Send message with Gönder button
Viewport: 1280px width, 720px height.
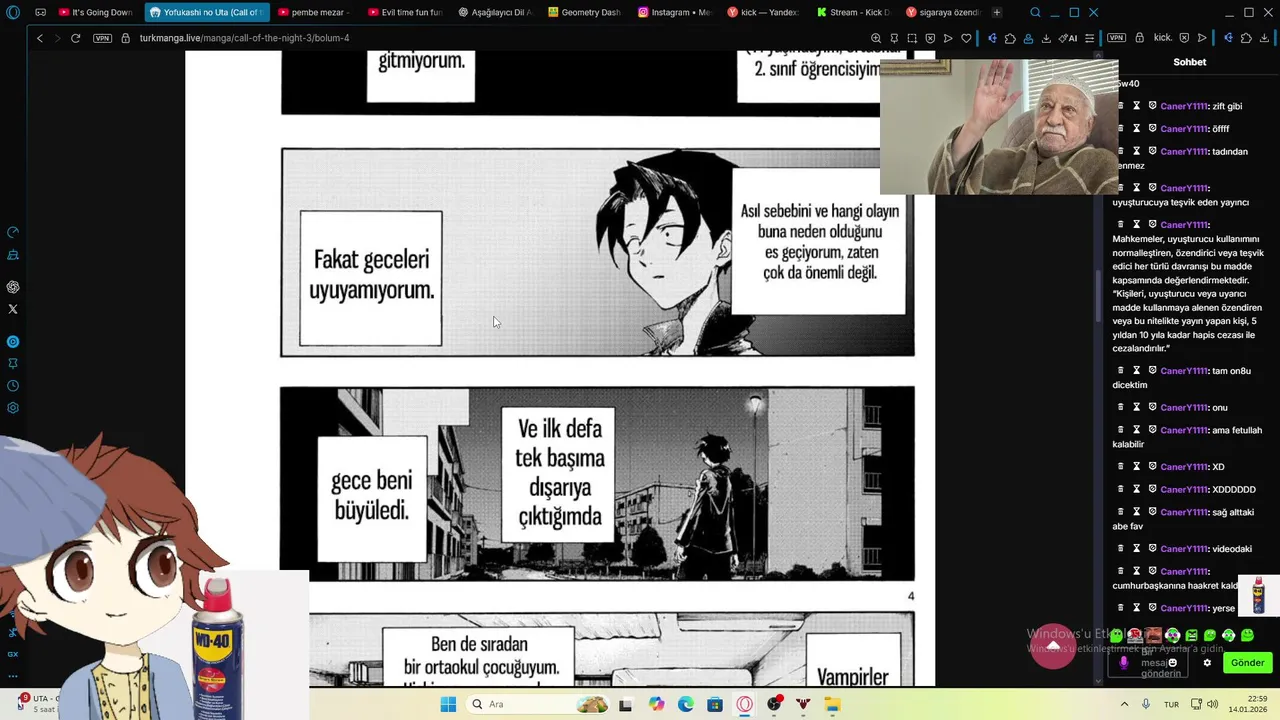(x=1247, y=663)
